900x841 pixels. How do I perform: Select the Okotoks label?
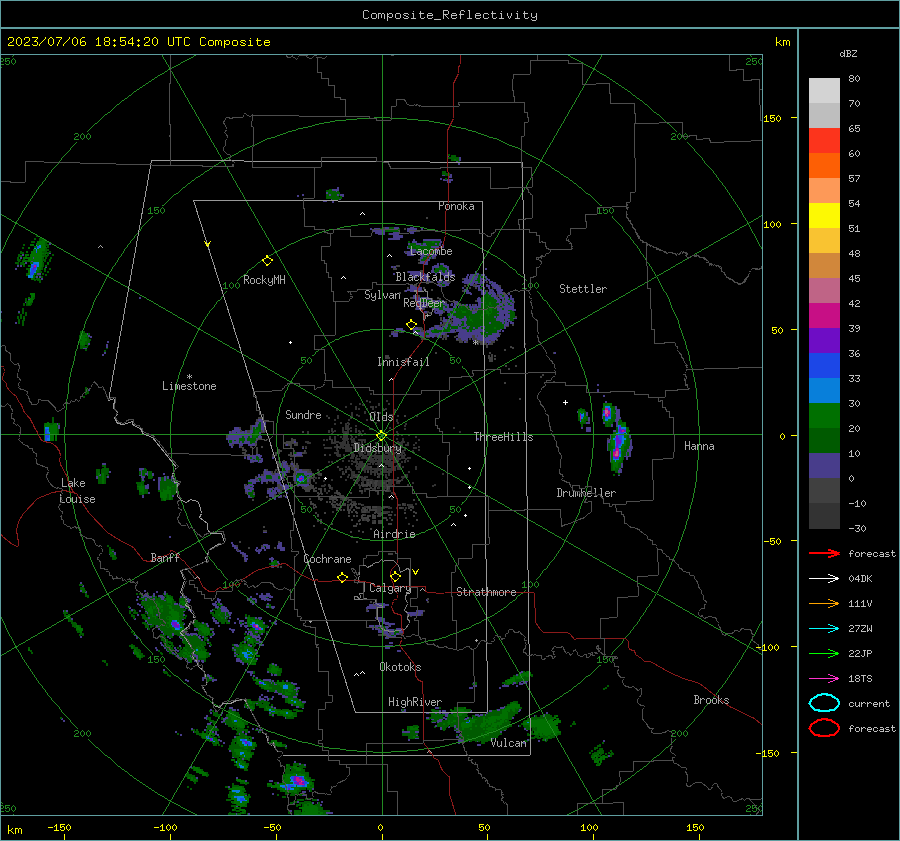click(x=400, y=667)
